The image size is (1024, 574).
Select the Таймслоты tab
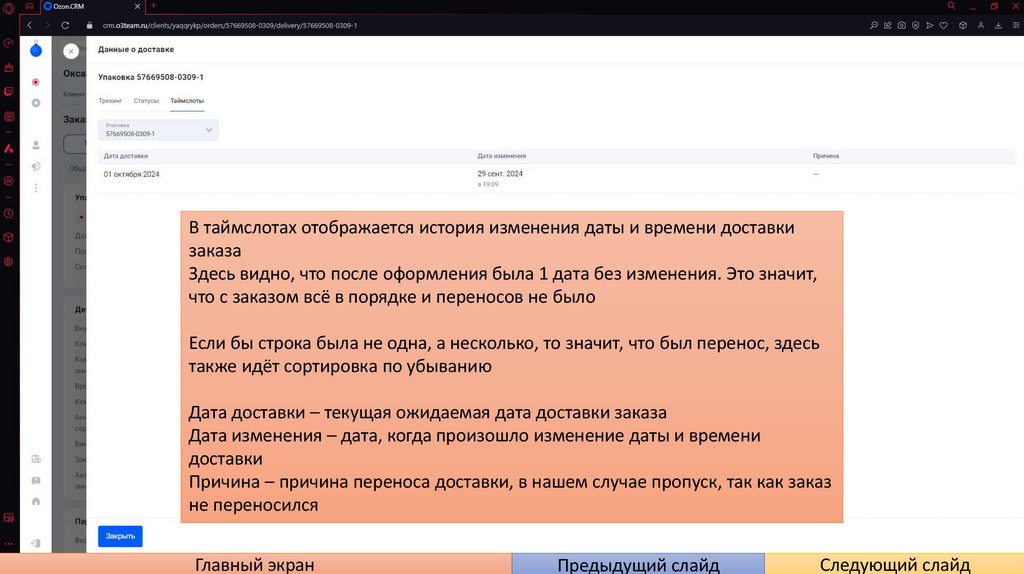[187, 101]
